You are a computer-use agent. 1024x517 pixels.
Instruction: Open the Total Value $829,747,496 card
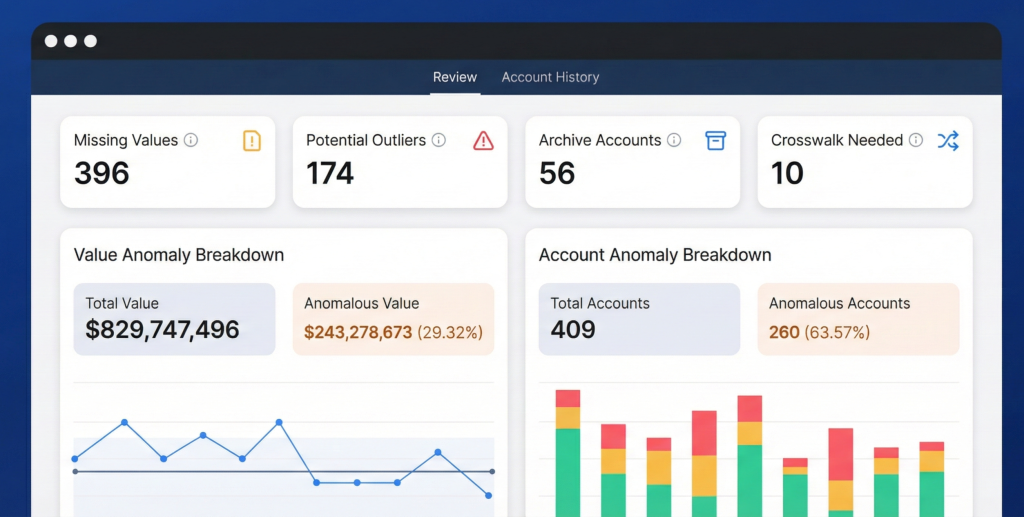pyautogui.click(x=174, y=319)
